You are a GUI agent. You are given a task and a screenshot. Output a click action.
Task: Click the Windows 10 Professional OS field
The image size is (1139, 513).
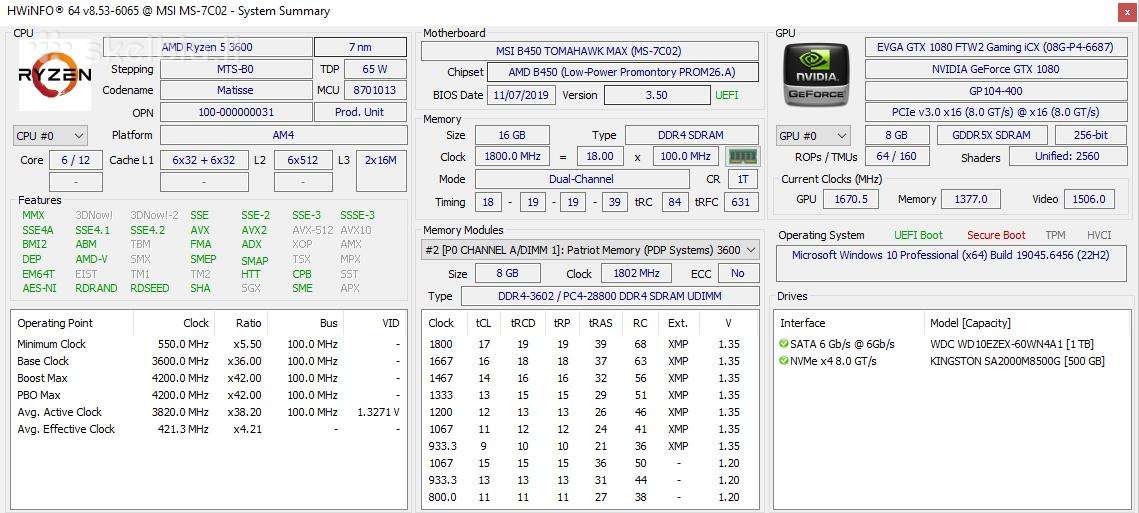click(x=954, y=263)
